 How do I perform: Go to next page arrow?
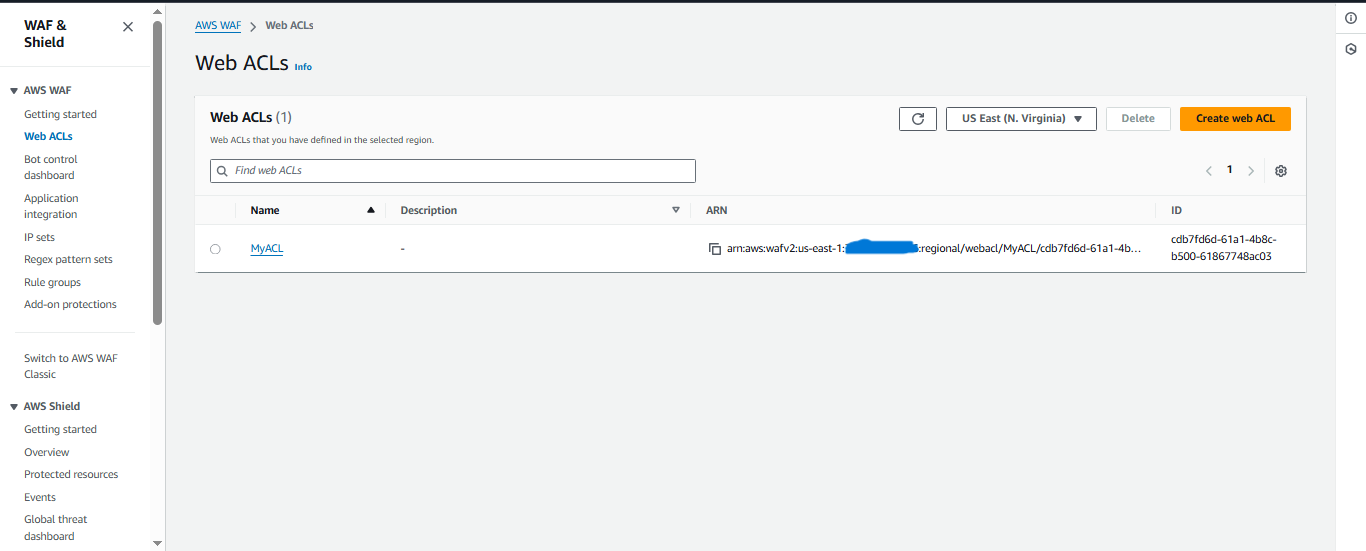(x=1251, y=171)
